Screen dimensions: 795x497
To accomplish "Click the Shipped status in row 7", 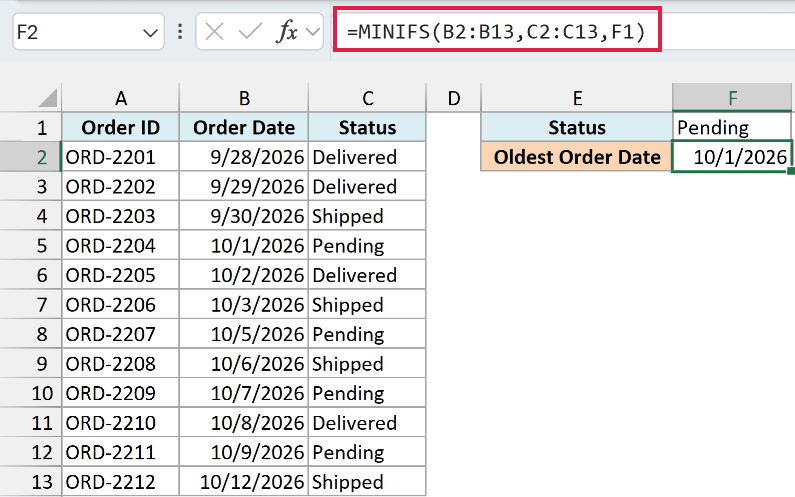I will (x=367, y=304).
